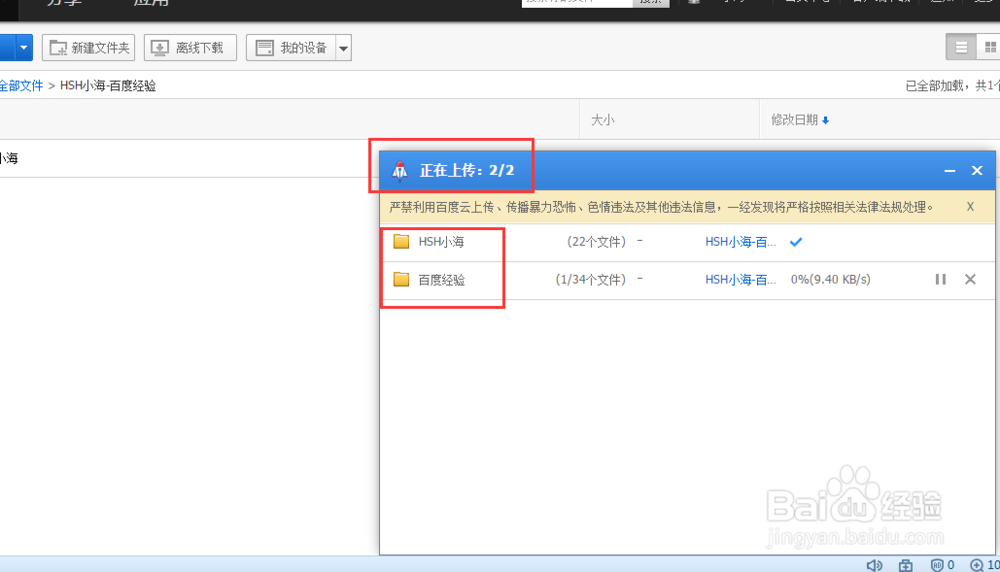Screen dimensions: 1000x572
Task: Switch to grid thumbnail view
Action: click(989, 47)
